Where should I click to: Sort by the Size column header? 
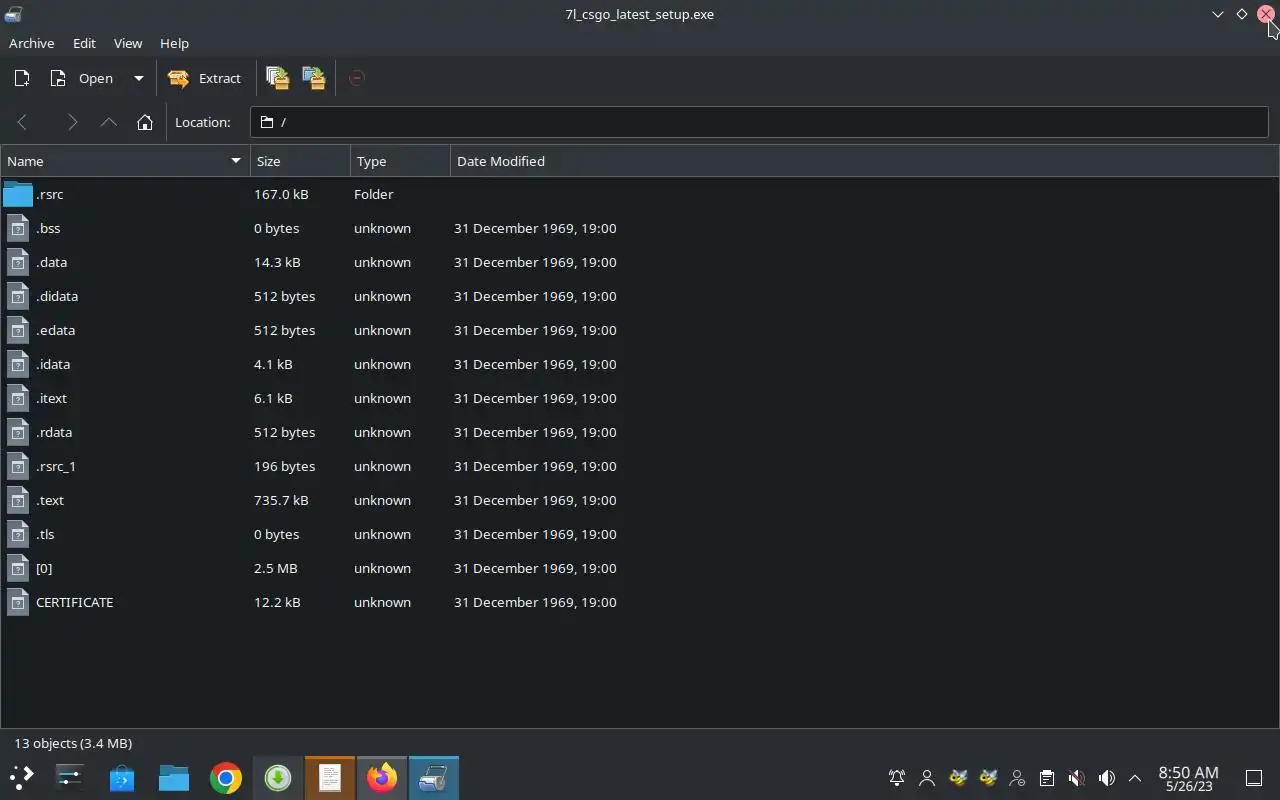pyautogui.click(x=300, y=161)
